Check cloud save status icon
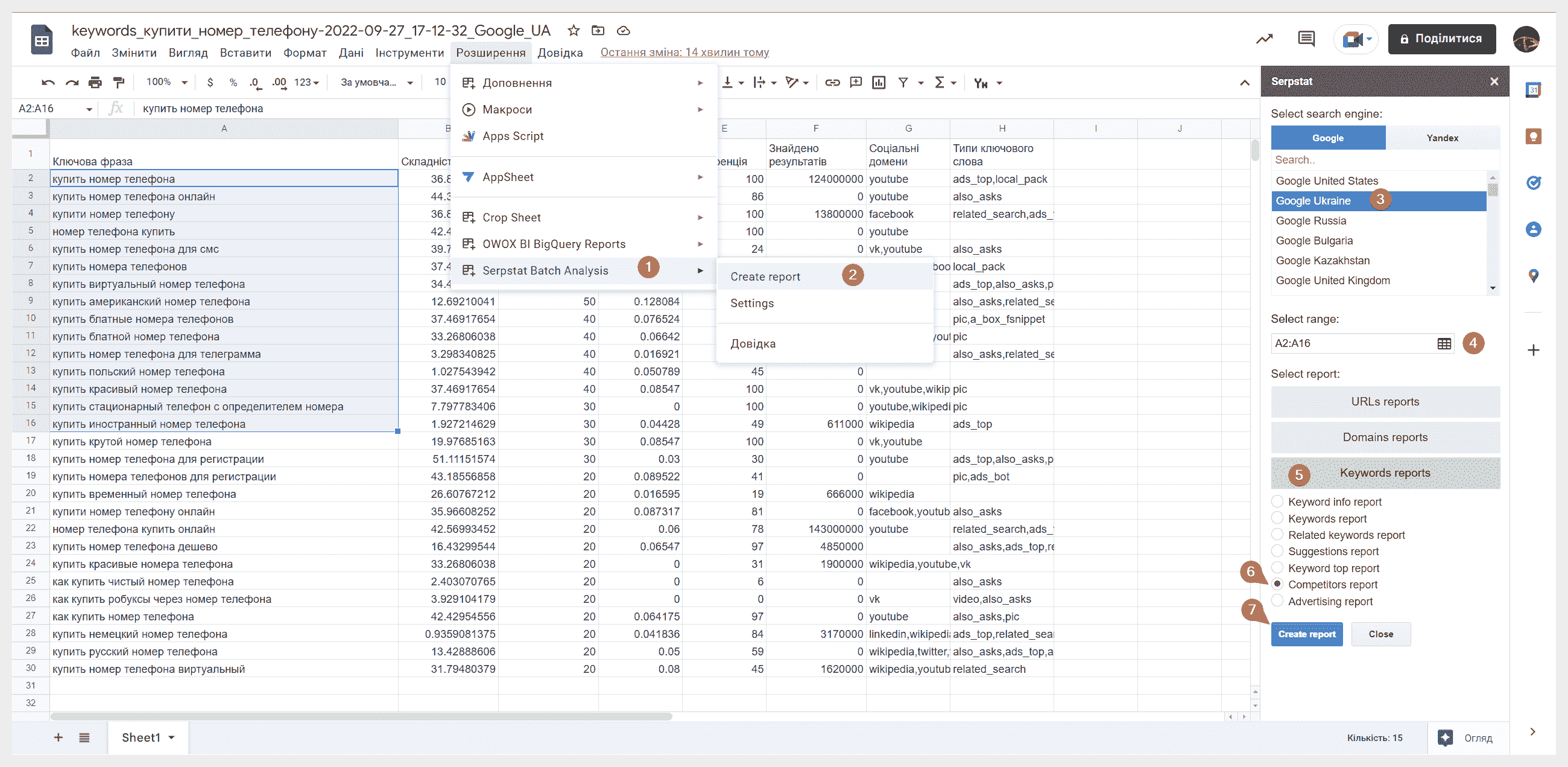Screen dimensions: 1568x767 pos(624,30)
